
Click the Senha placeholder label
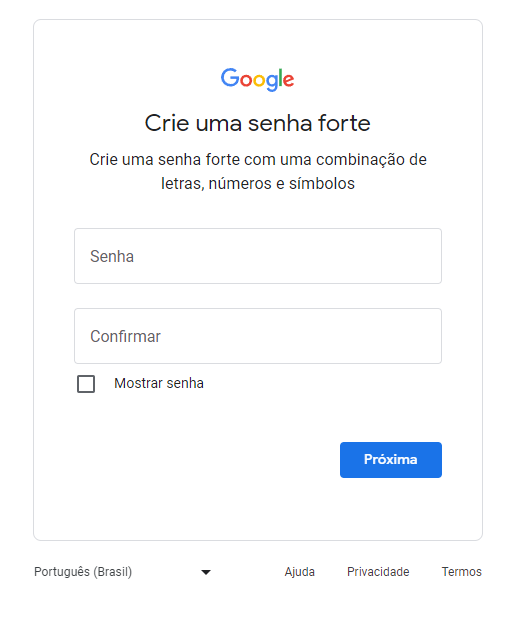point(112,256)
